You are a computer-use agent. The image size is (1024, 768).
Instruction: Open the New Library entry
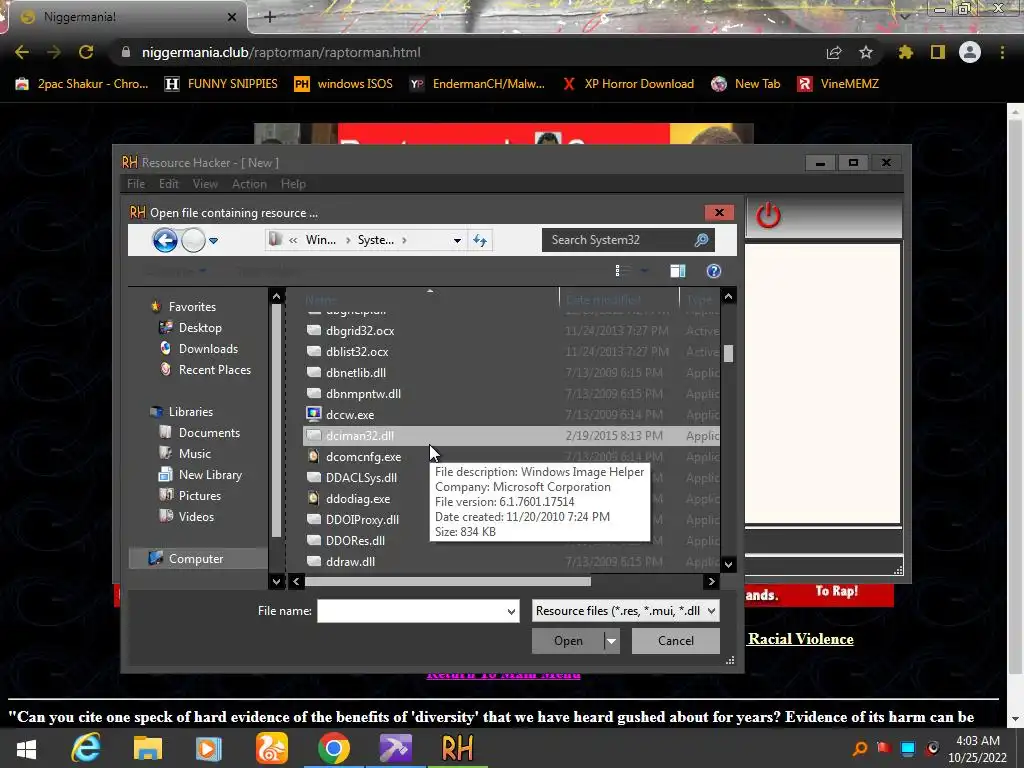(x=210, y=475)
